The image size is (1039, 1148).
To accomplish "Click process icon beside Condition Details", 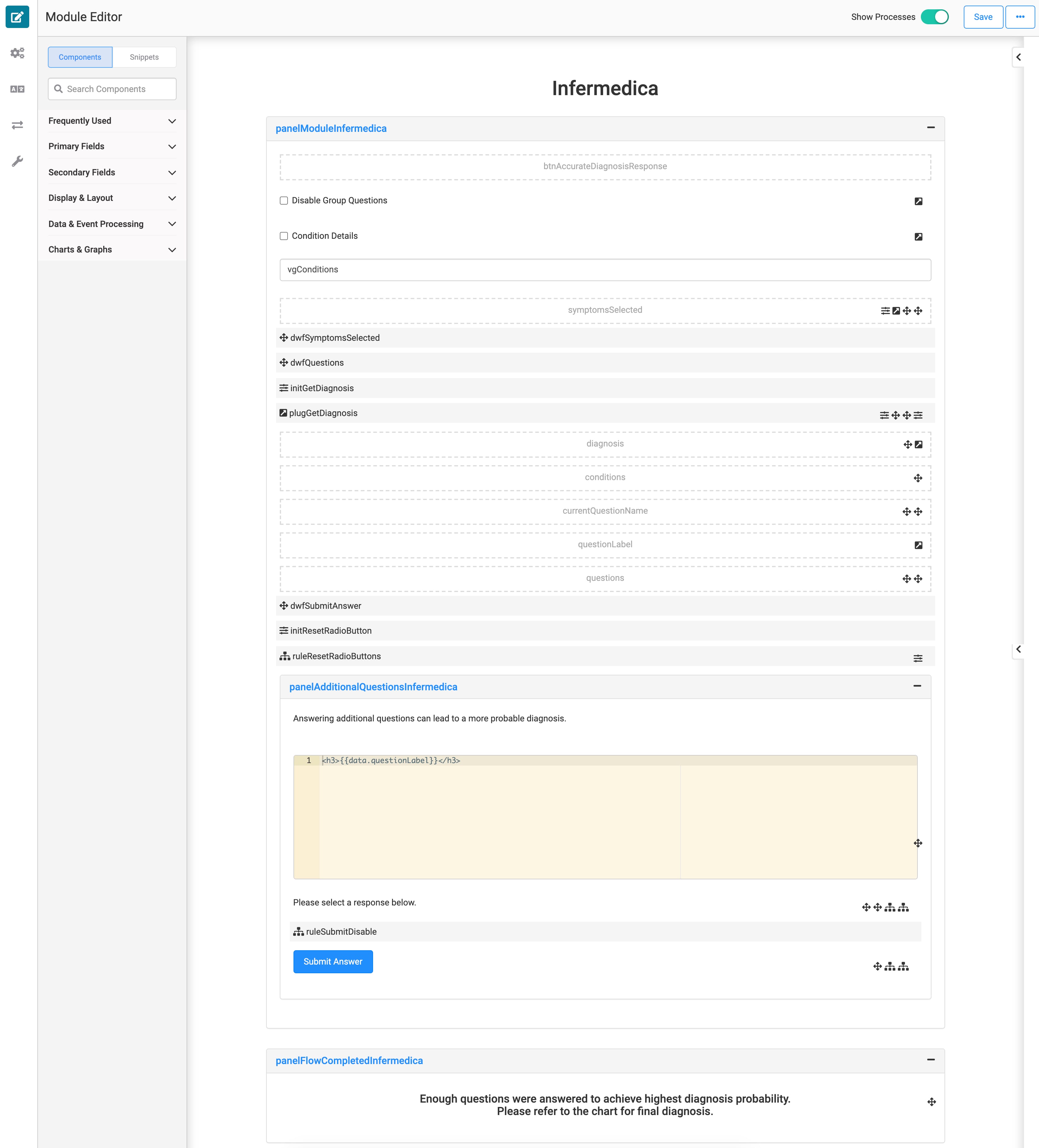I will coord(918,236).
